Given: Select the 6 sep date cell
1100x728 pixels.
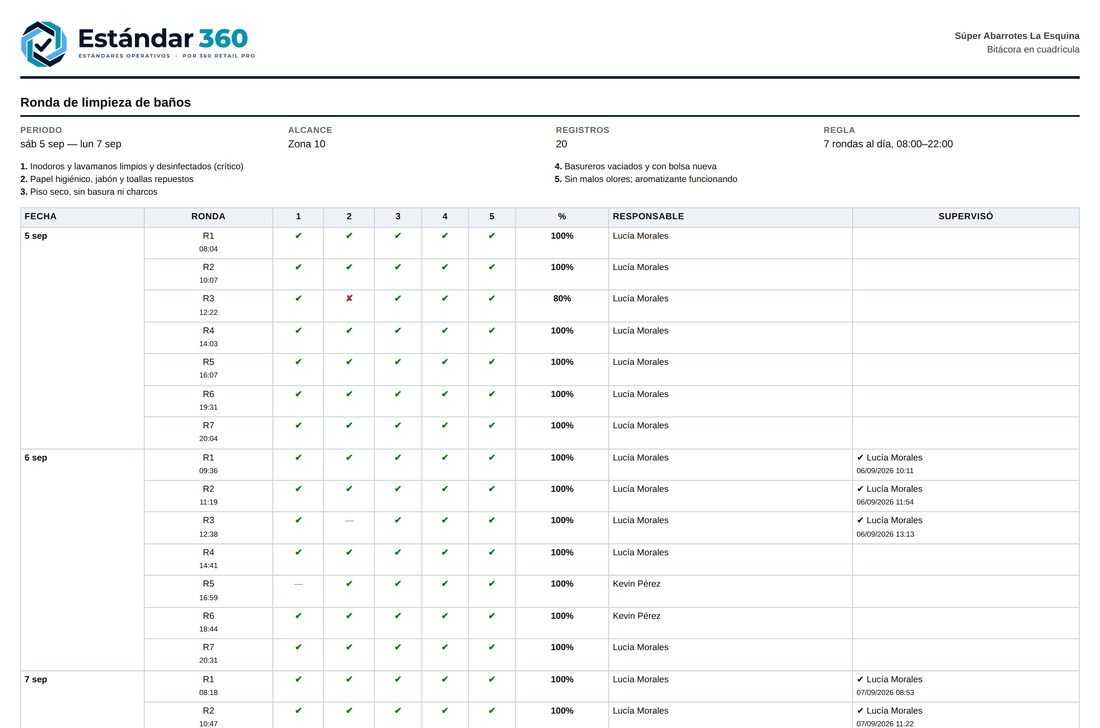Looking at the screenshot, I should click(x=83, y=560).
